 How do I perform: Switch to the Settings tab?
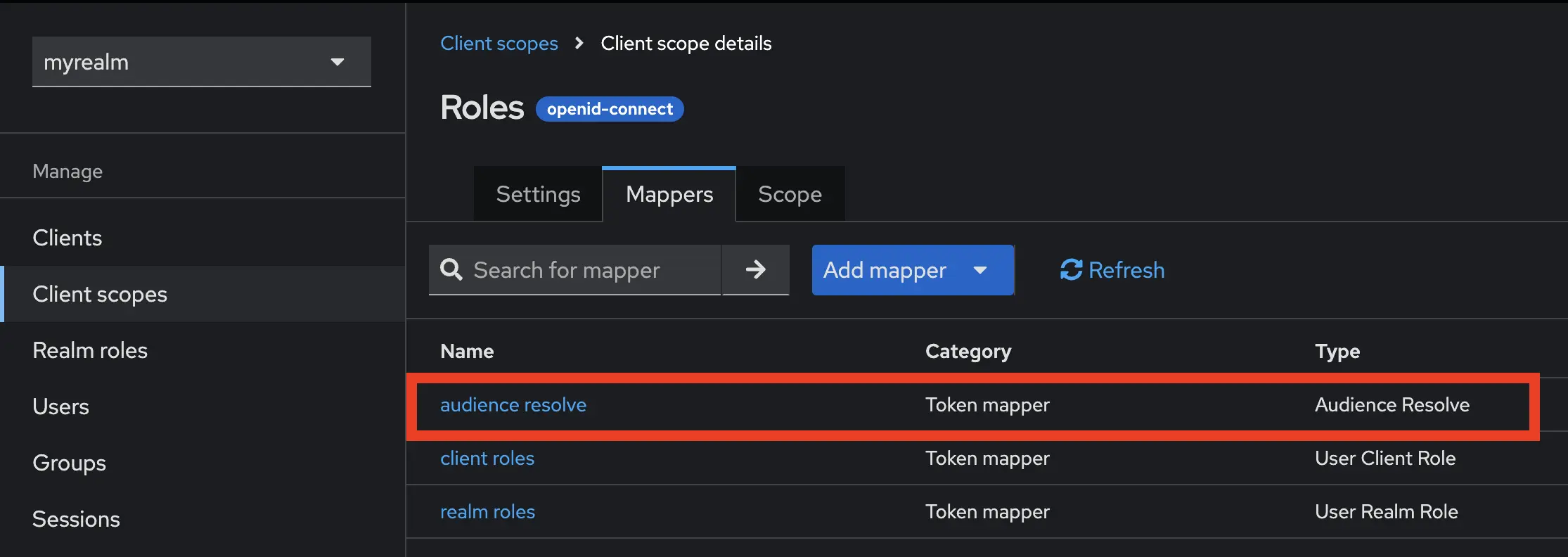pos(537,194)
